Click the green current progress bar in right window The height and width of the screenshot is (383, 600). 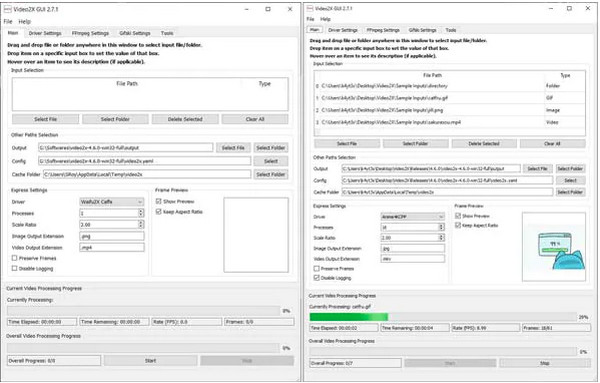pyautogui.click(x=443, y=317)
